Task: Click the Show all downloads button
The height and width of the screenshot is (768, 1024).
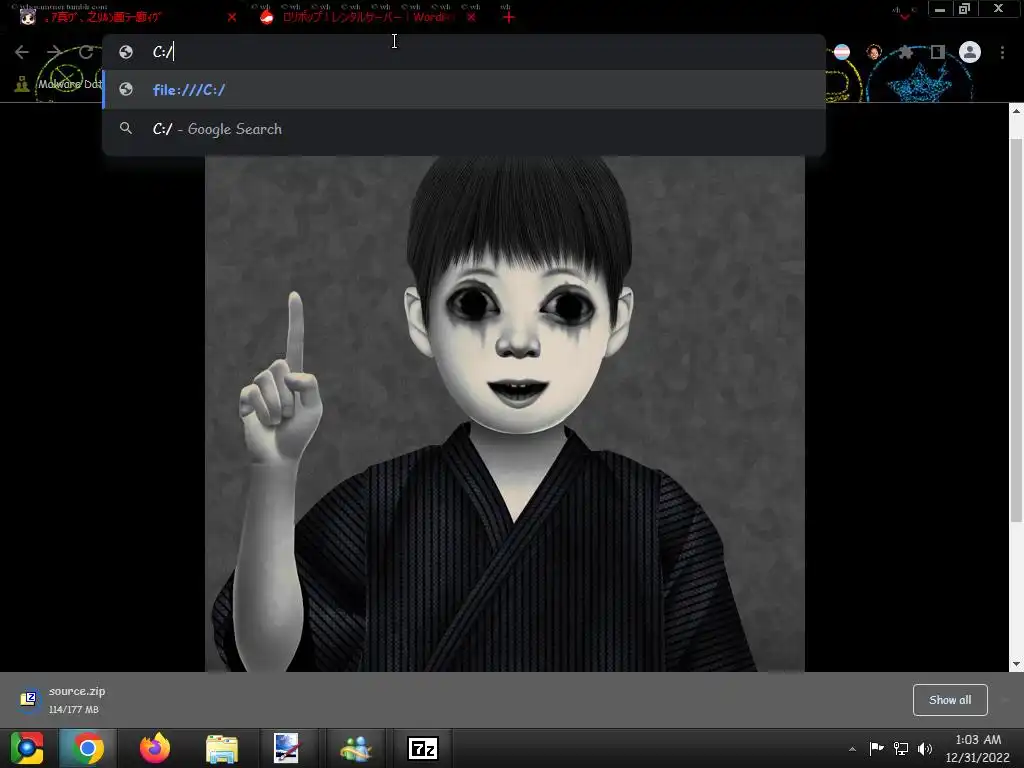Action: (950, 699)
